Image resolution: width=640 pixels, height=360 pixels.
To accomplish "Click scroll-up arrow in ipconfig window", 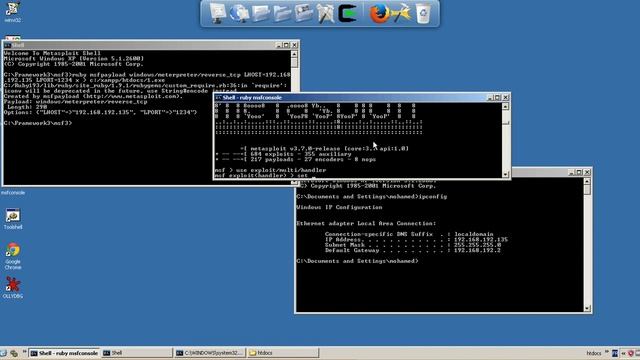I will (x=587, y=181).
